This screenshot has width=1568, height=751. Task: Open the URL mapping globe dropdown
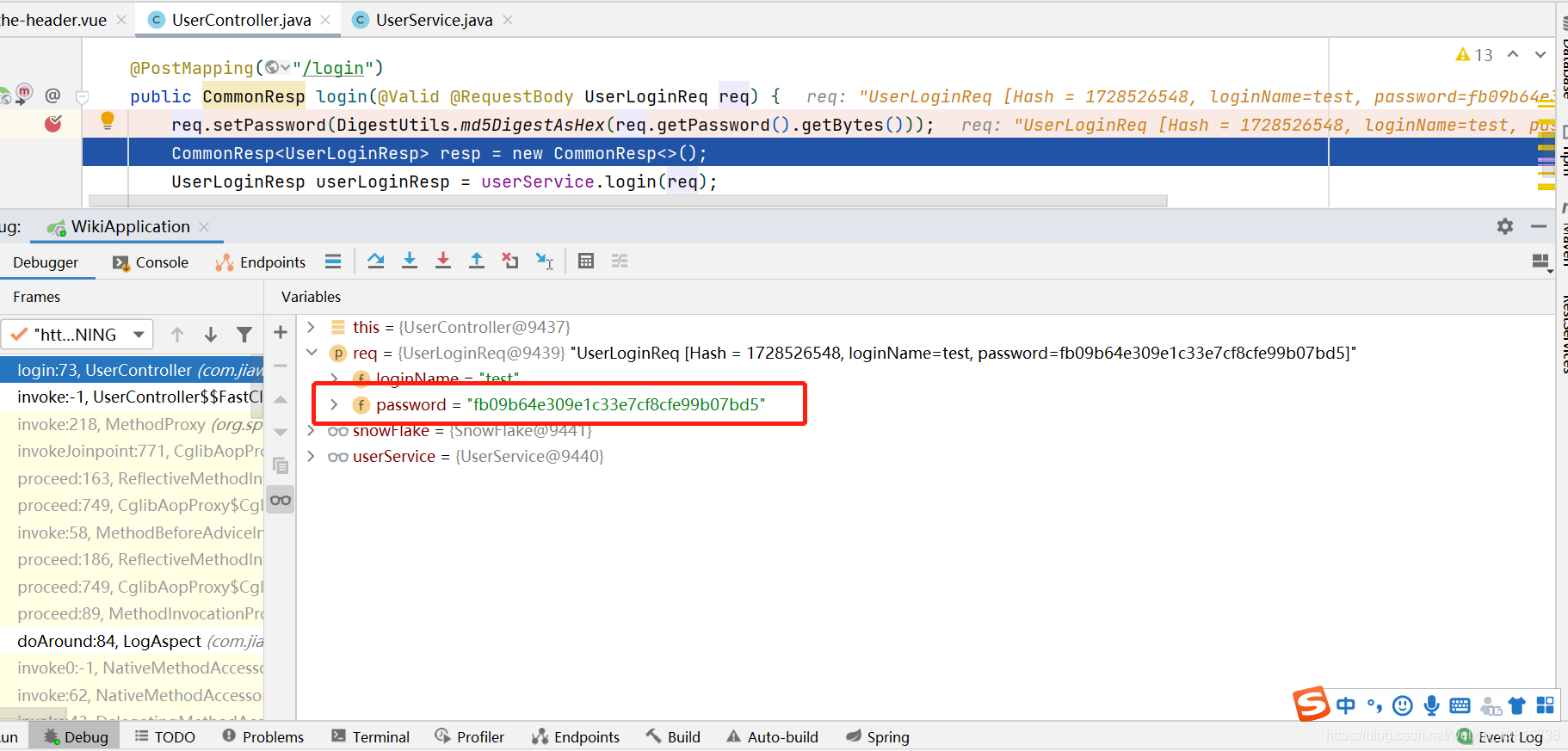click(x=278, y=67)
